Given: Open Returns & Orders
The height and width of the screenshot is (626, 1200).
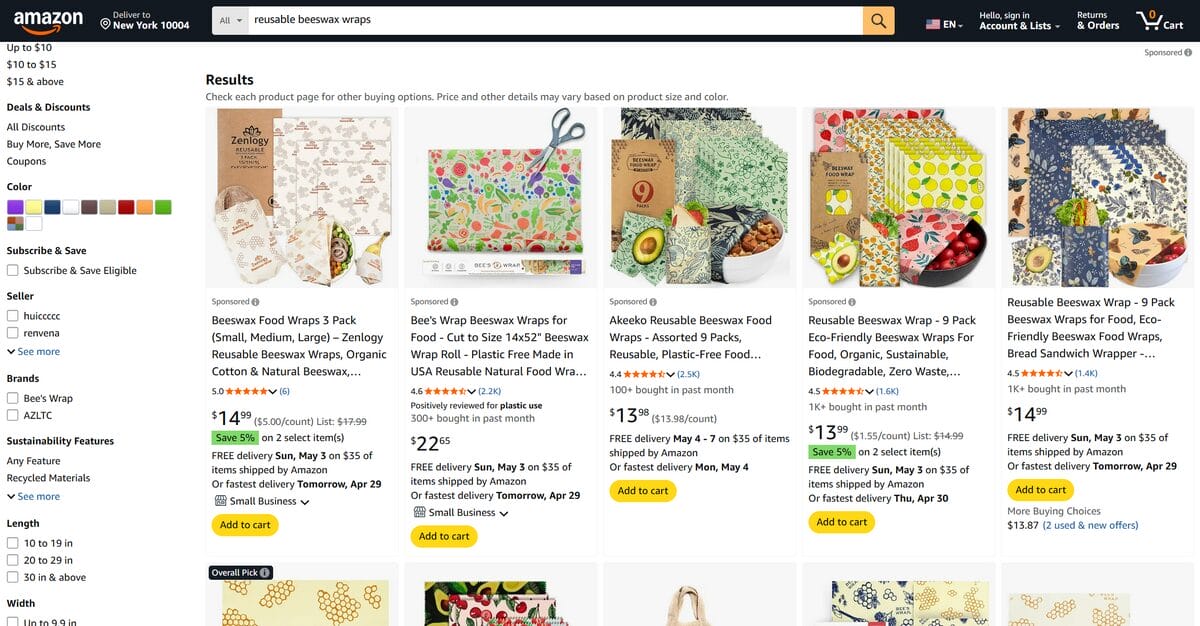Looking at the screenshot, I should (1097, 20).
